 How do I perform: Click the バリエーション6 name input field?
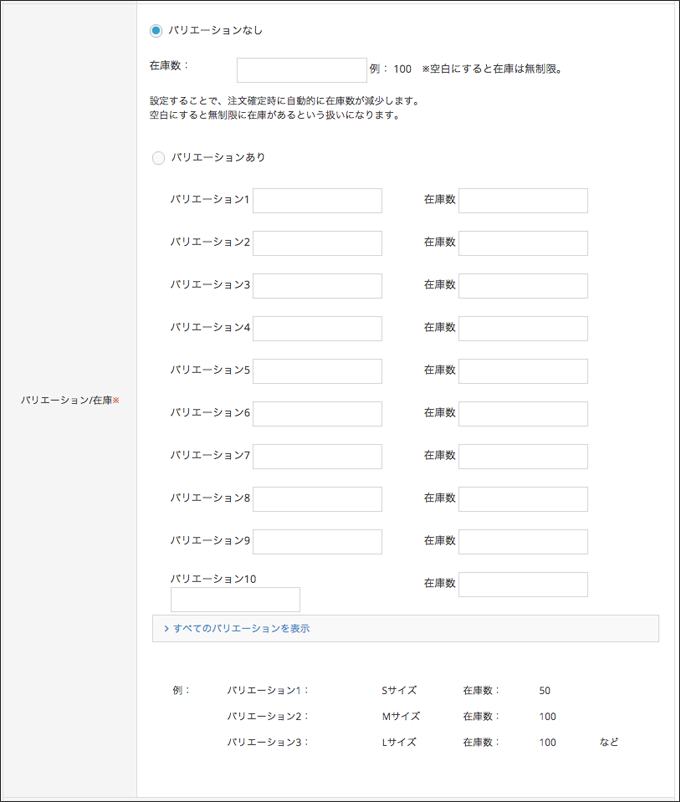pos(317,414)
